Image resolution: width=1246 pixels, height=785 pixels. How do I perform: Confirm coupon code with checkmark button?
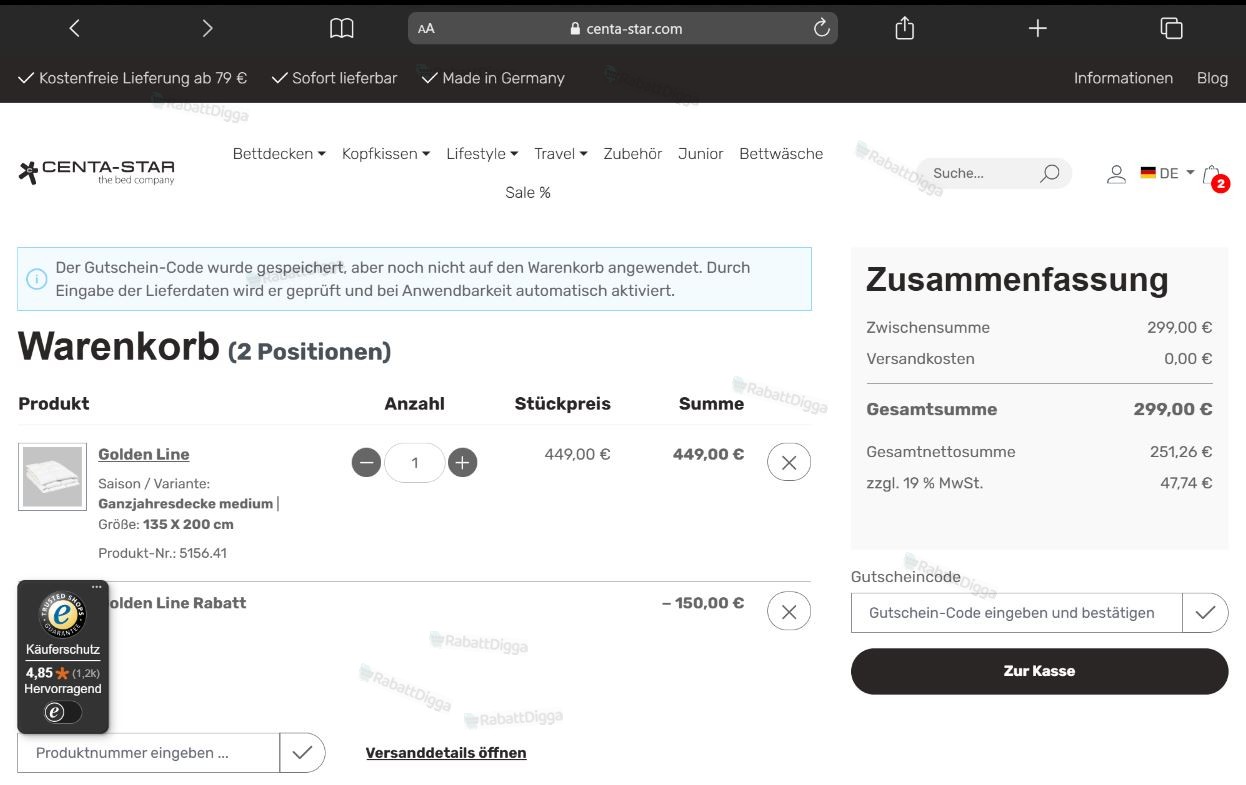coord(1205,613)
